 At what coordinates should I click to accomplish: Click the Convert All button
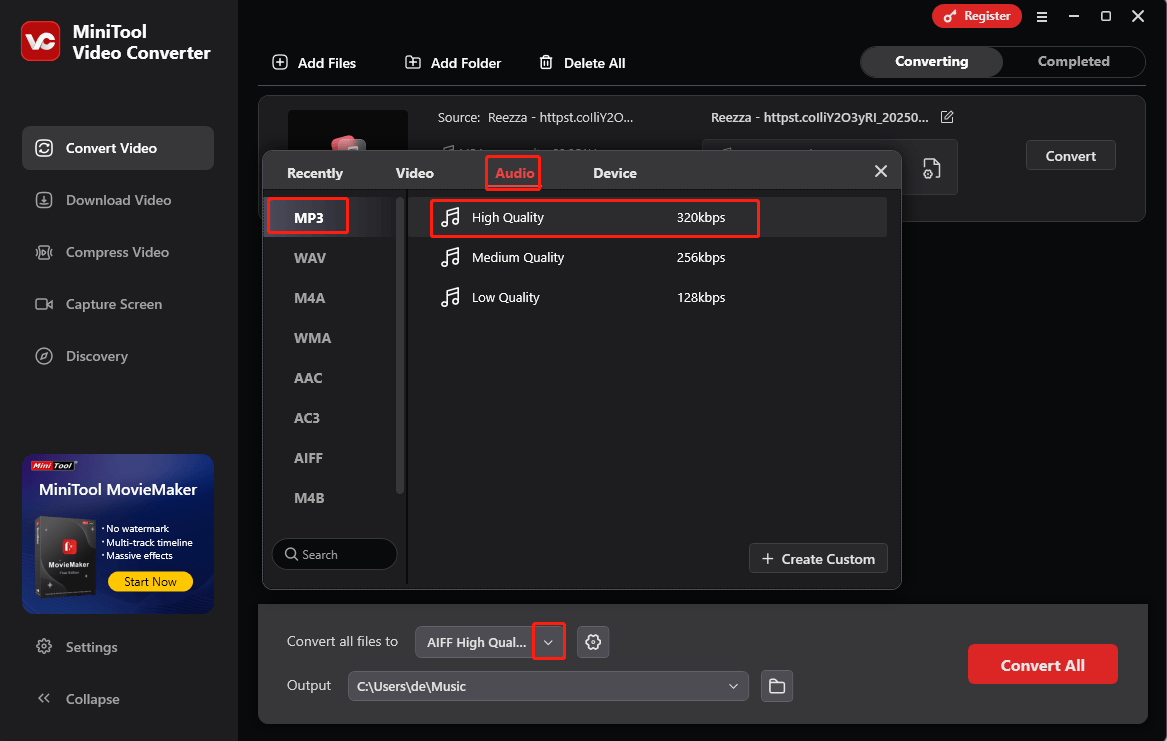pyautogui.click(x=1042, y=664)
